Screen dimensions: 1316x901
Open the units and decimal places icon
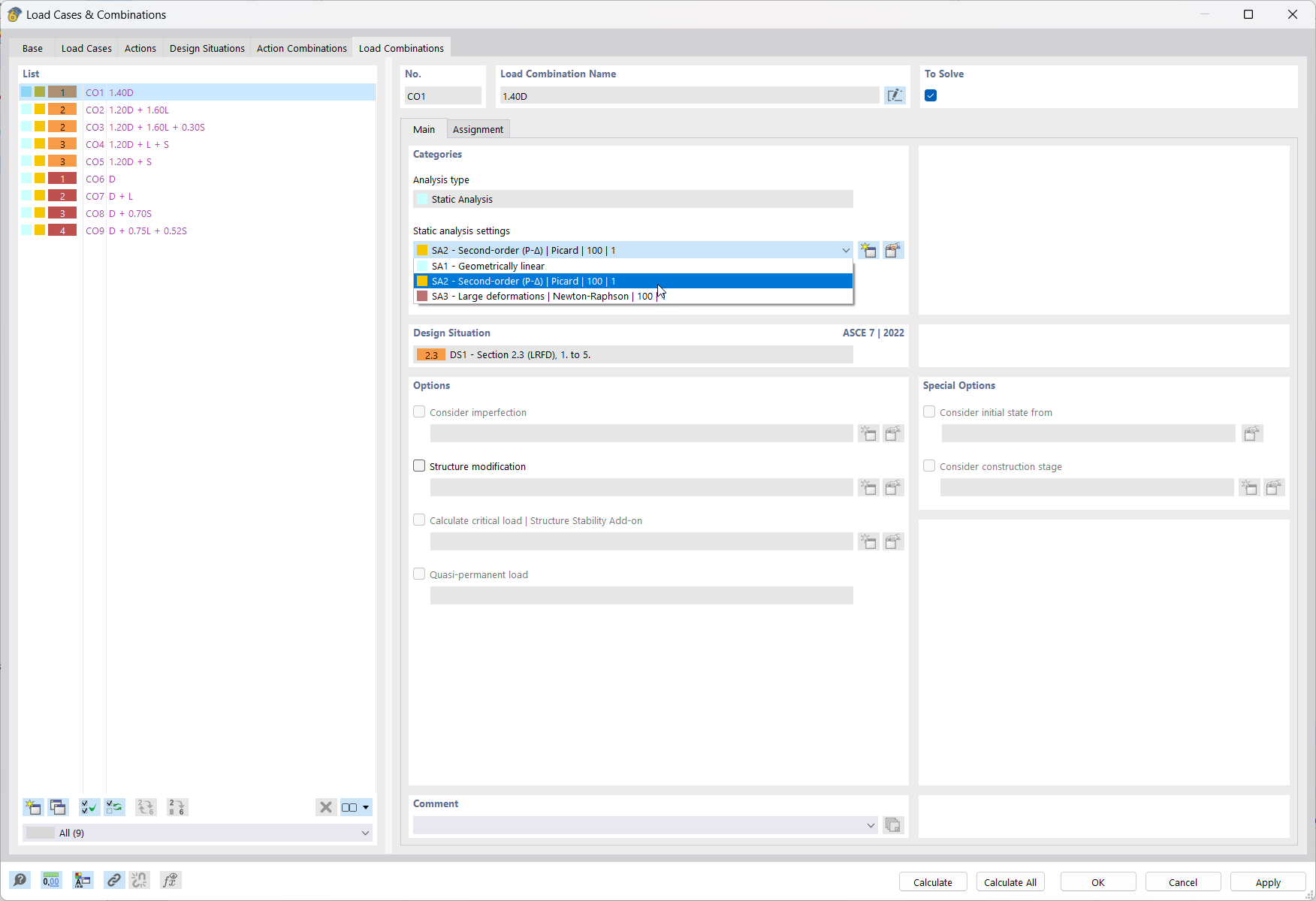(x=51, y=880)
